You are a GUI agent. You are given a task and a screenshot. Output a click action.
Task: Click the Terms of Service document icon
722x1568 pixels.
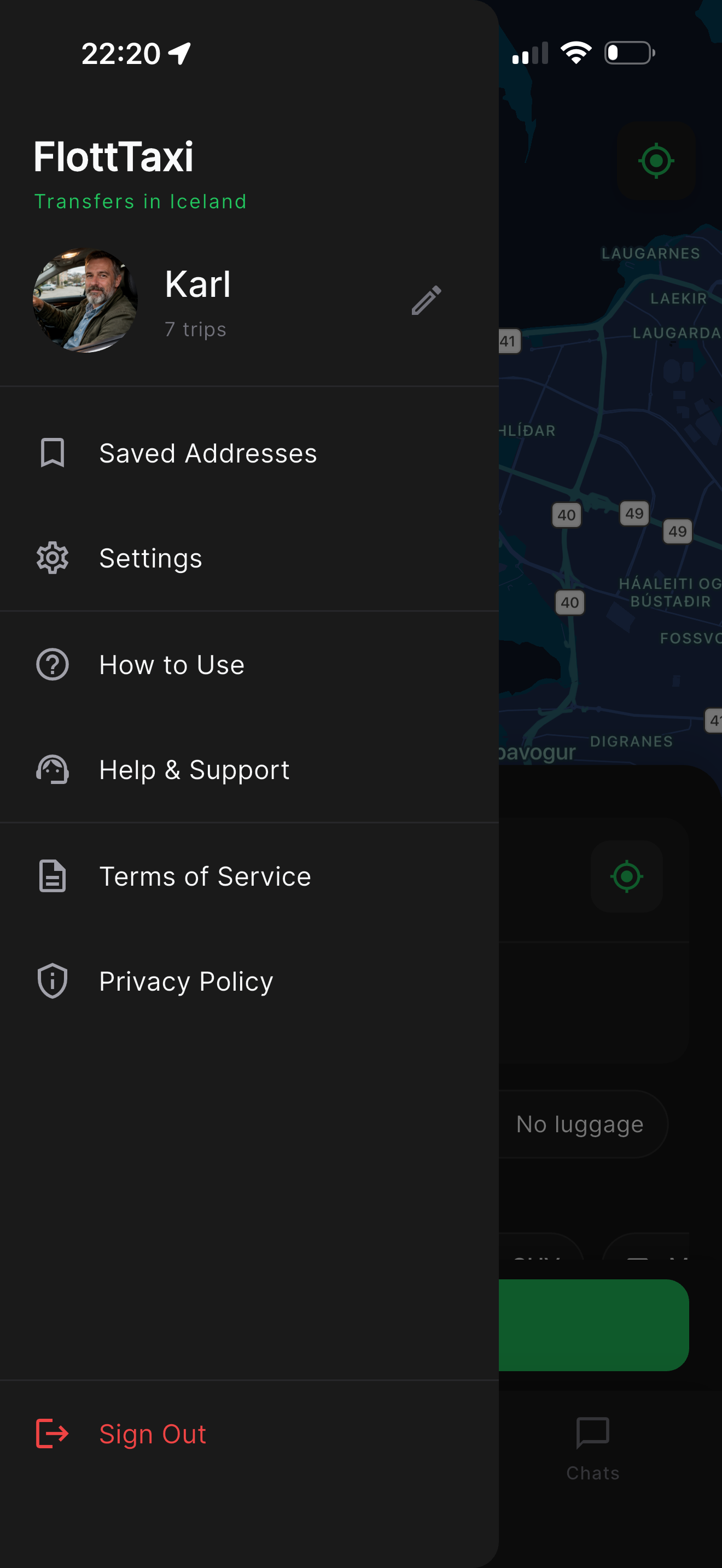click(53, 876)
